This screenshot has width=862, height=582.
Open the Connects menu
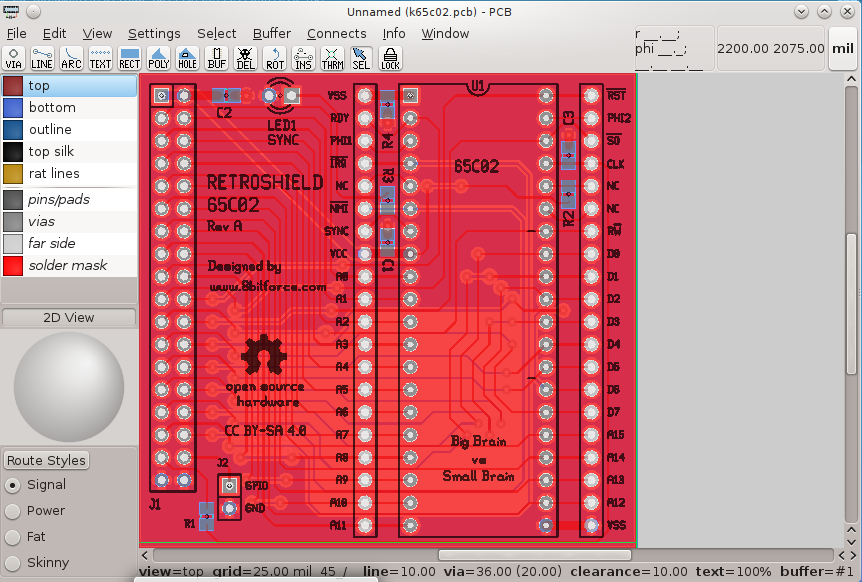coord(336,34)
